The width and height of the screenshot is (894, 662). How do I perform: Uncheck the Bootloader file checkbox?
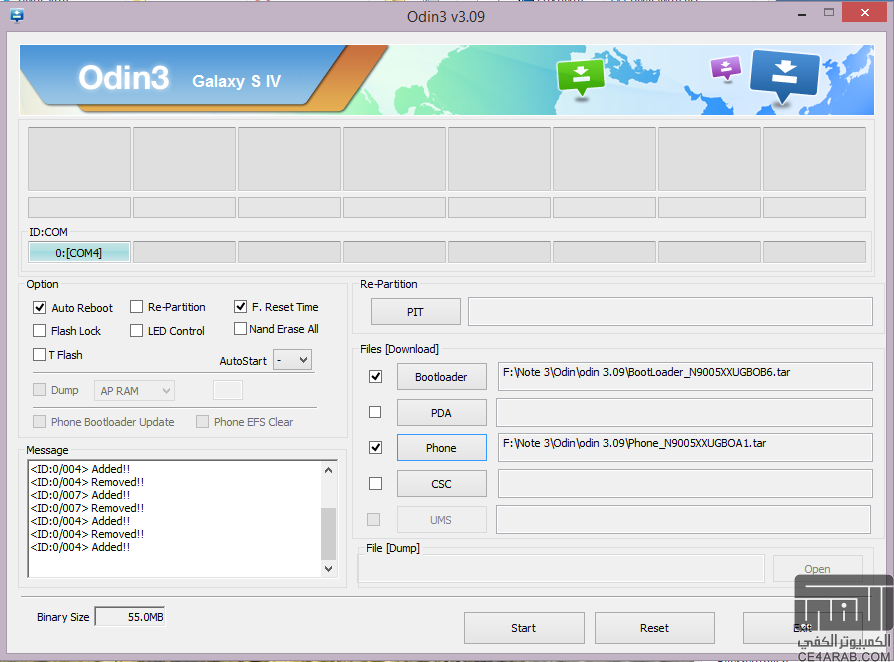375,376
